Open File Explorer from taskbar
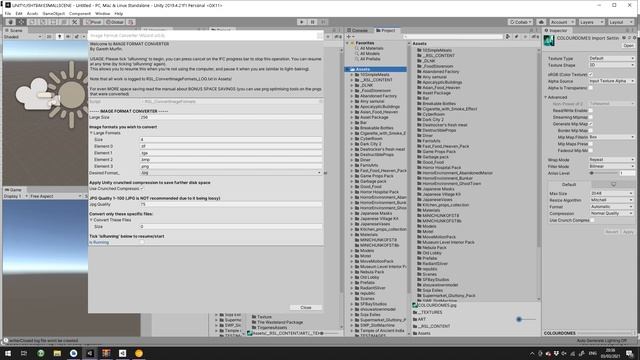This screenshot has height=360, width=640. 57,353
